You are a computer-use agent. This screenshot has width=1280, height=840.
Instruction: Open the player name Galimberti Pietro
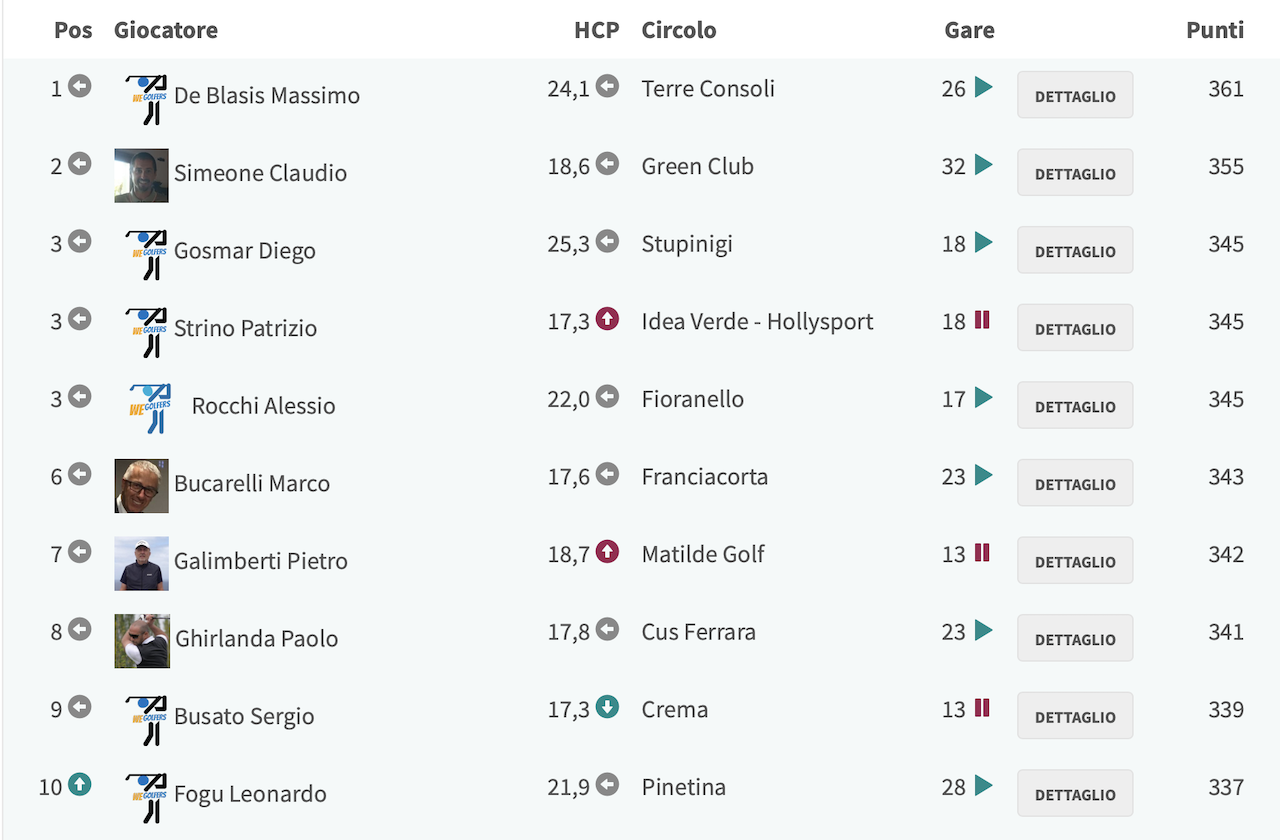point(261,561)
